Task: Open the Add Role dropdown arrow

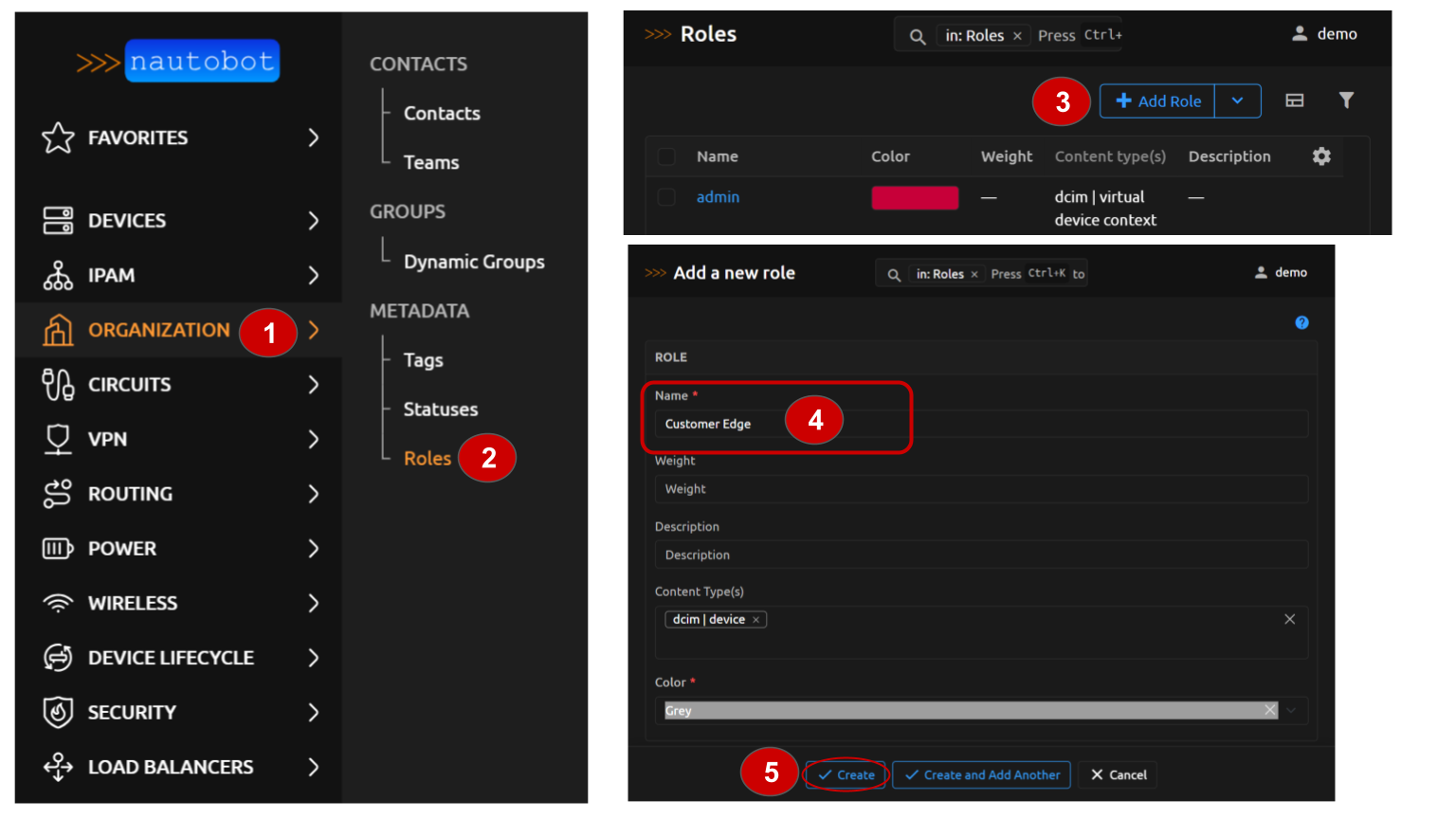Action: pos(1237,101)
